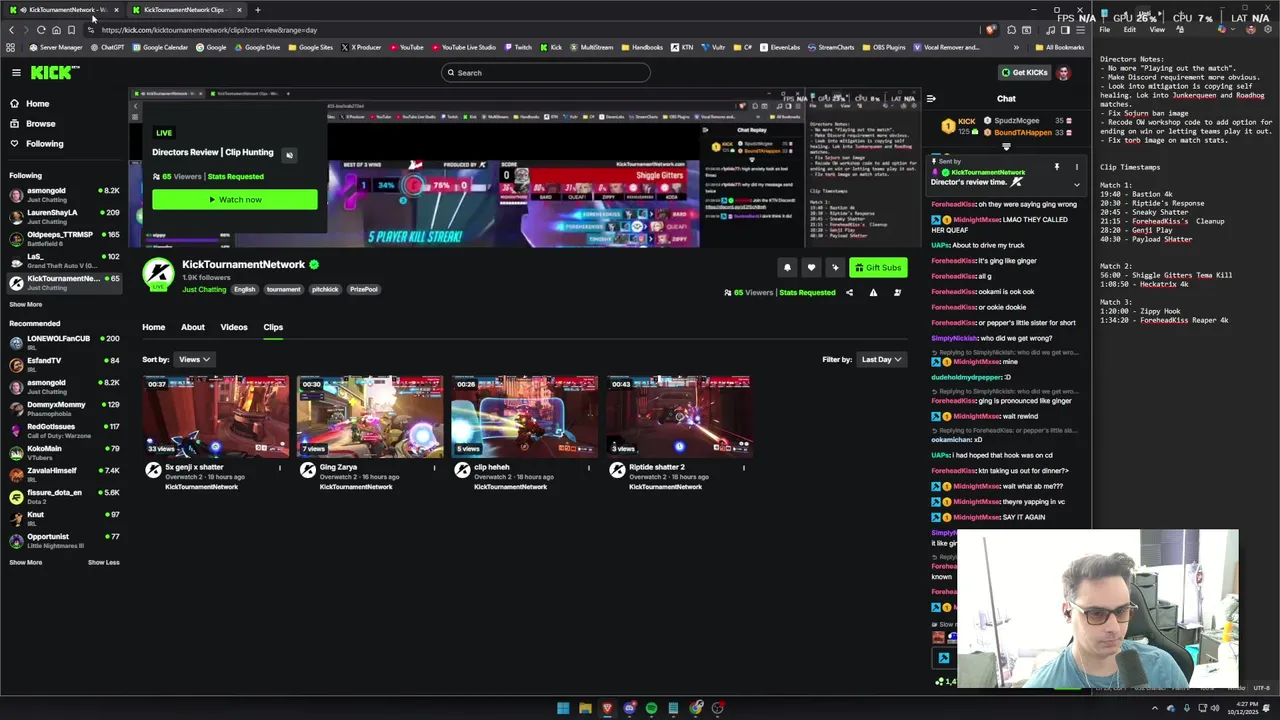Click Show More under Following list
This screenshot has width=1280, height=720.
click(26, 304)
